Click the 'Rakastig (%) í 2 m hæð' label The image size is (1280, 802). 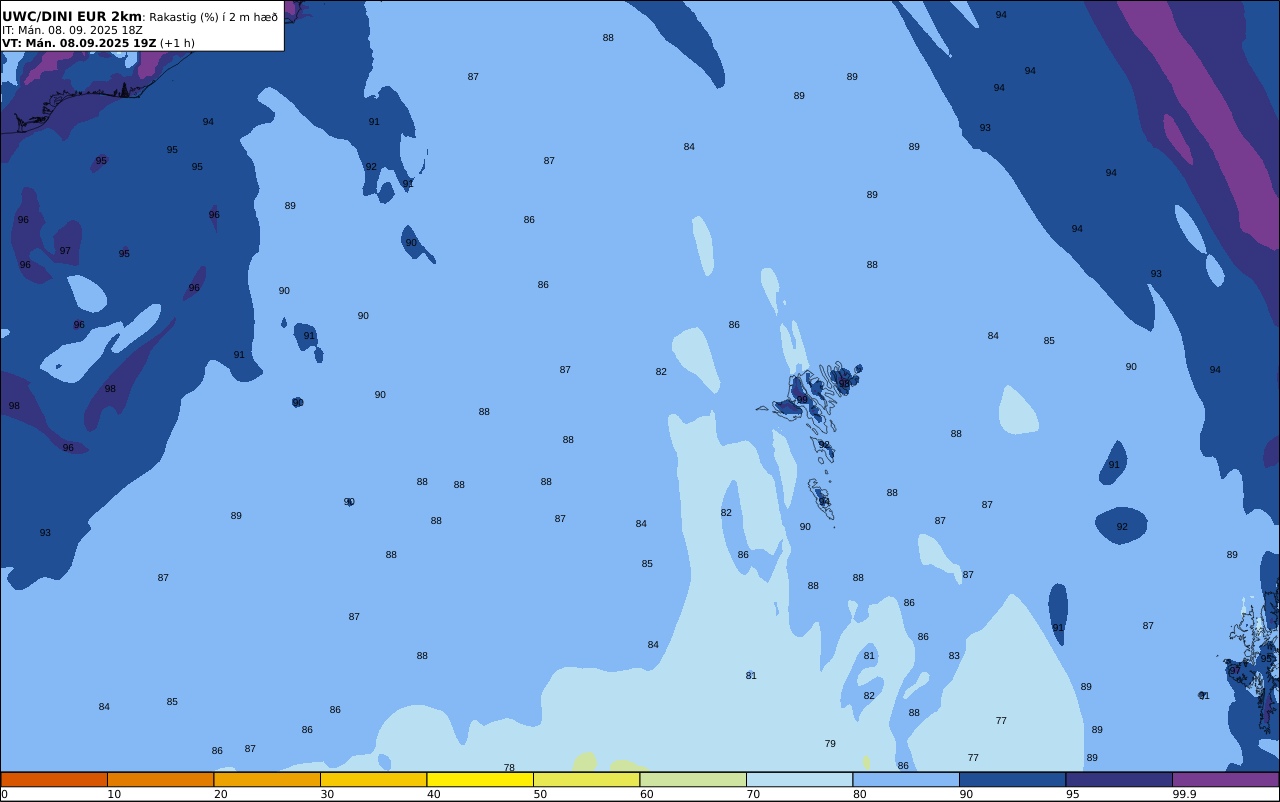[213, 17]
